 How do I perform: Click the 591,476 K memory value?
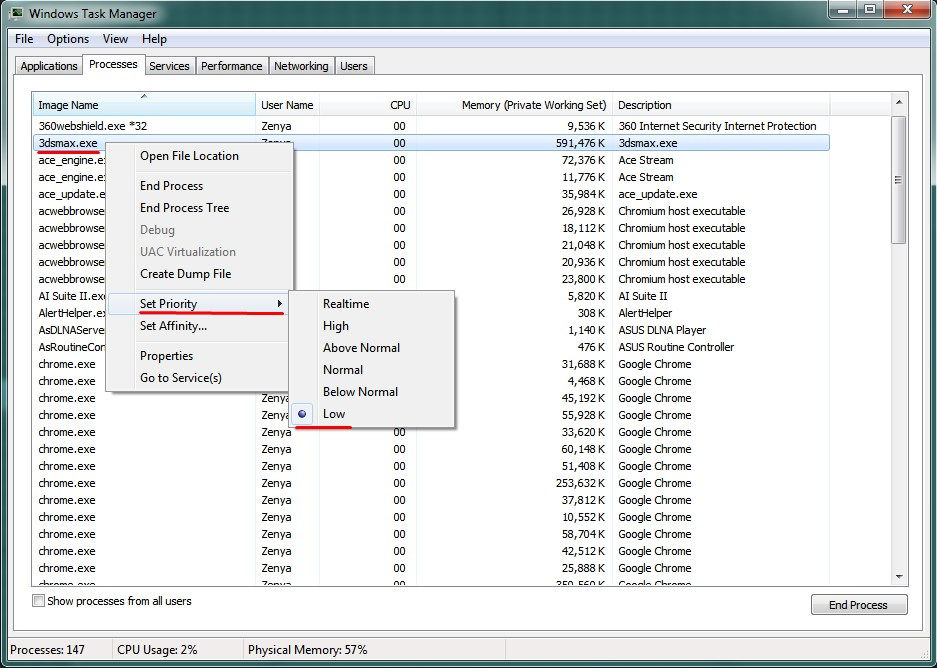[580, 143]
